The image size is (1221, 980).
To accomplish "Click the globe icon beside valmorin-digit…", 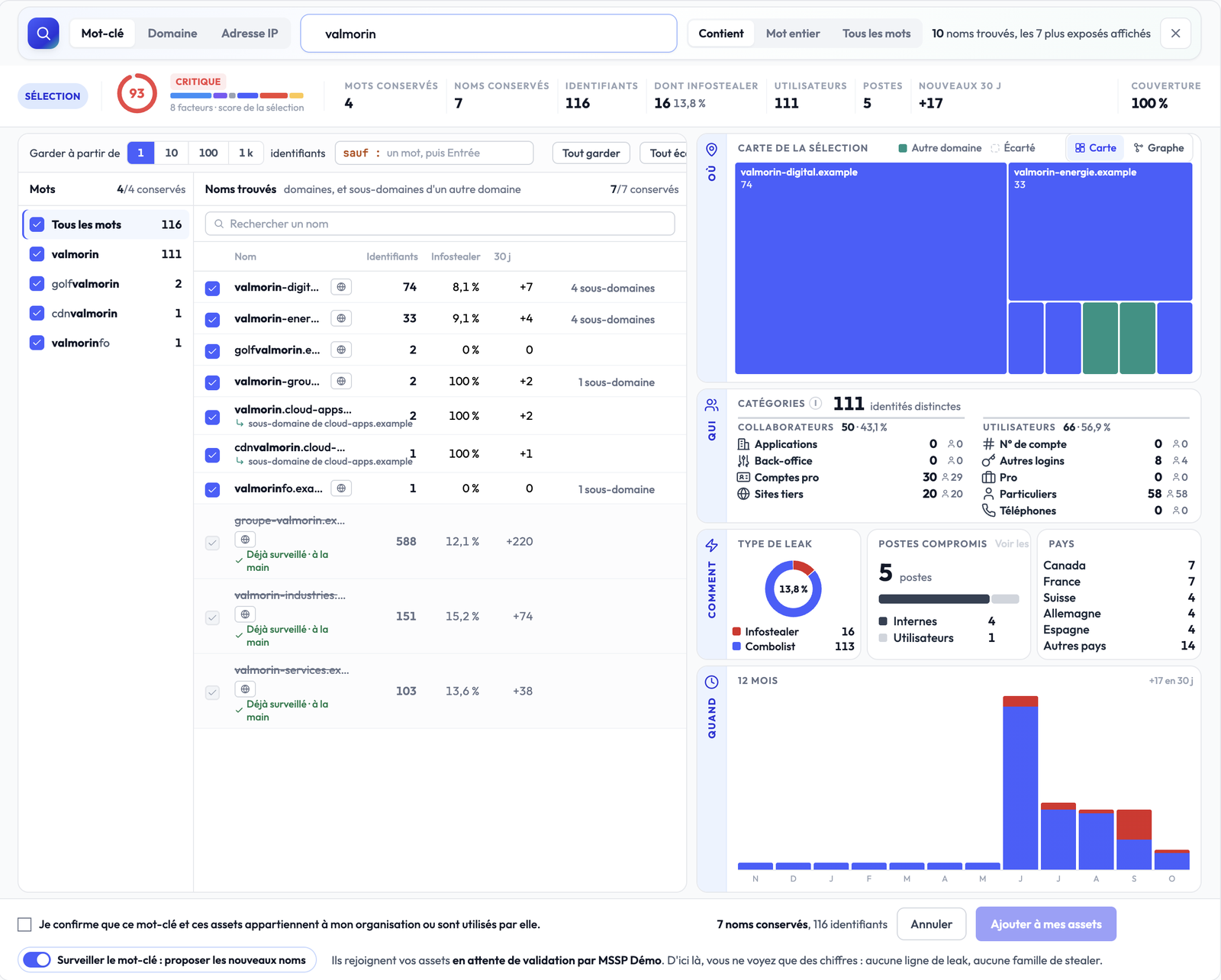I will click(341, 287).
